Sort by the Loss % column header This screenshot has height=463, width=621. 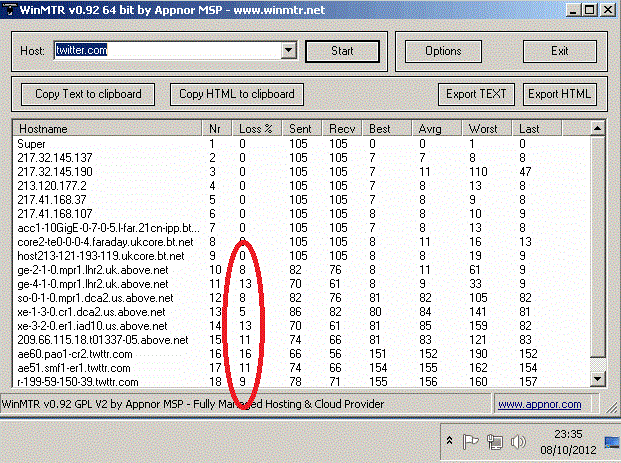tap(257, 129)
